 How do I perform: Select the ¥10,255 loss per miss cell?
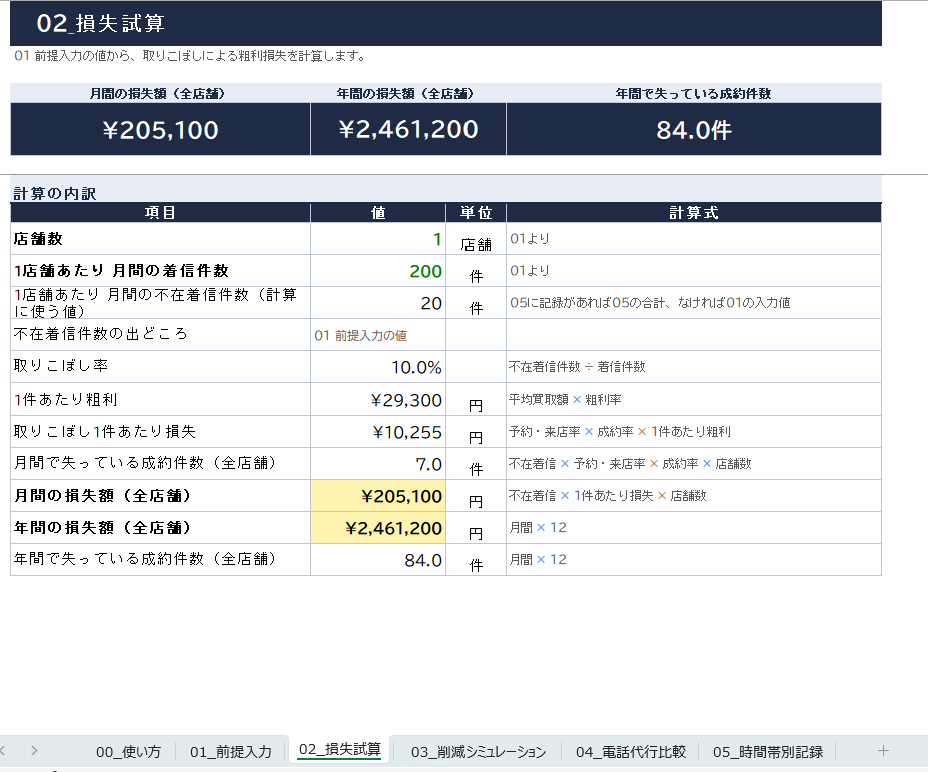point(378,432)
